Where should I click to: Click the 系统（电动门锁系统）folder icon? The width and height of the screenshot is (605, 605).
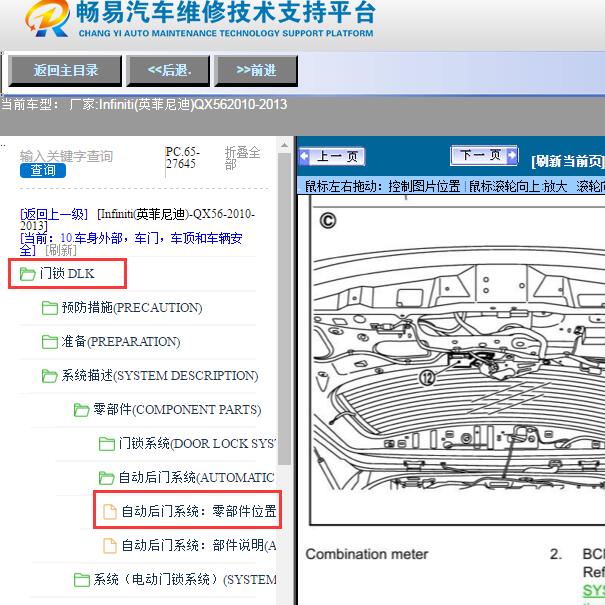(81, 580)
